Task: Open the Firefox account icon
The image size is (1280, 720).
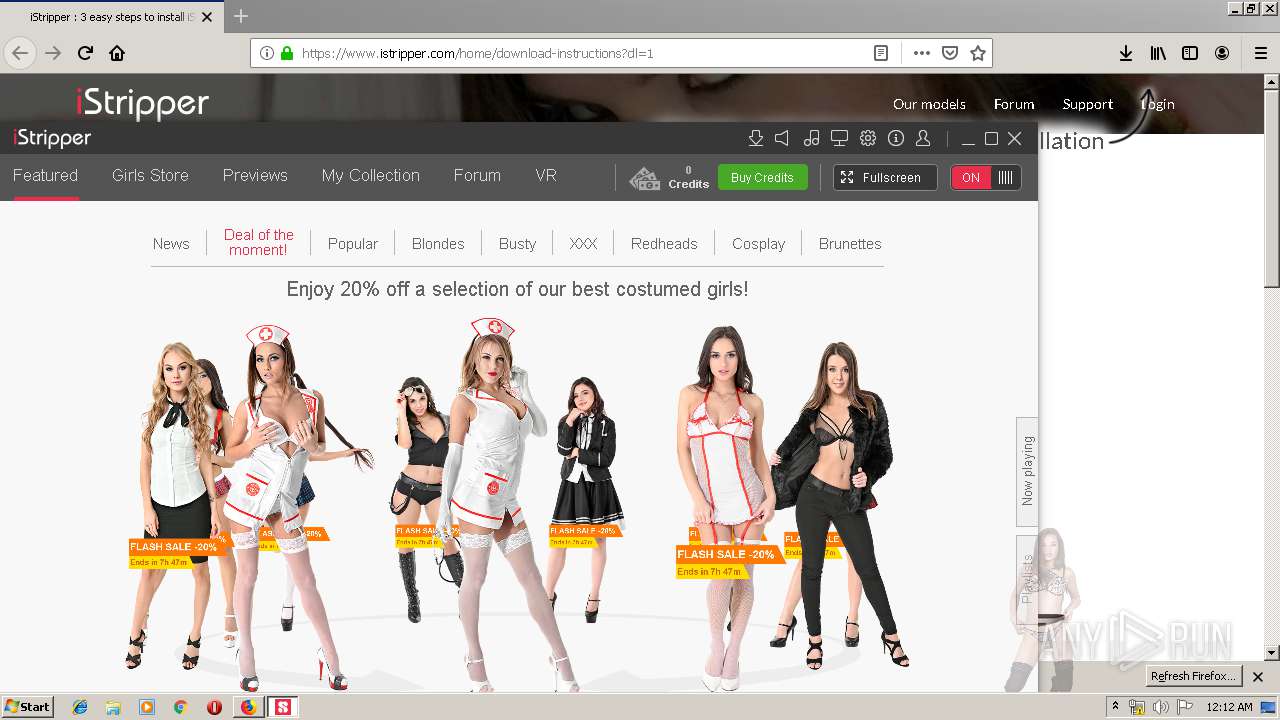Action: 1222,53
